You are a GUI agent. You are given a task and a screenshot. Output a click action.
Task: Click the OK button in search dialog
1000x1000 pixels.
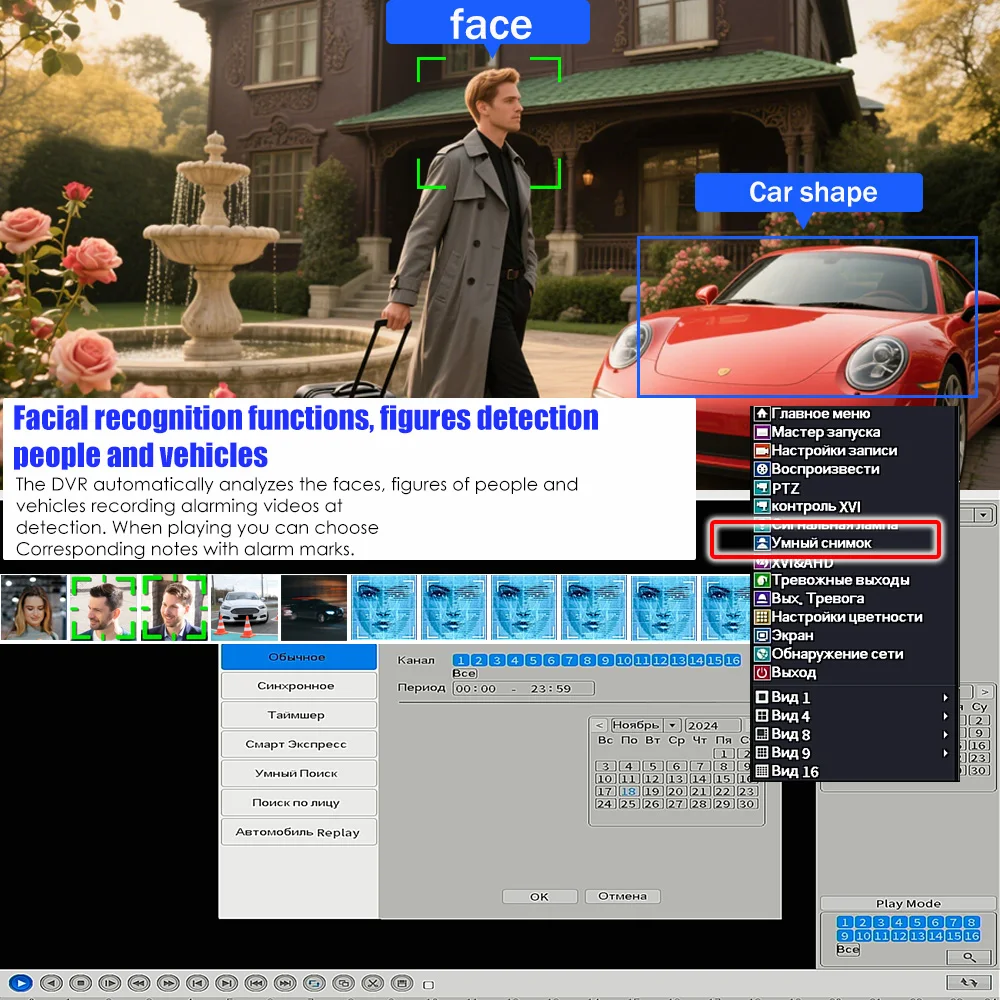click(x=539, y=896)
